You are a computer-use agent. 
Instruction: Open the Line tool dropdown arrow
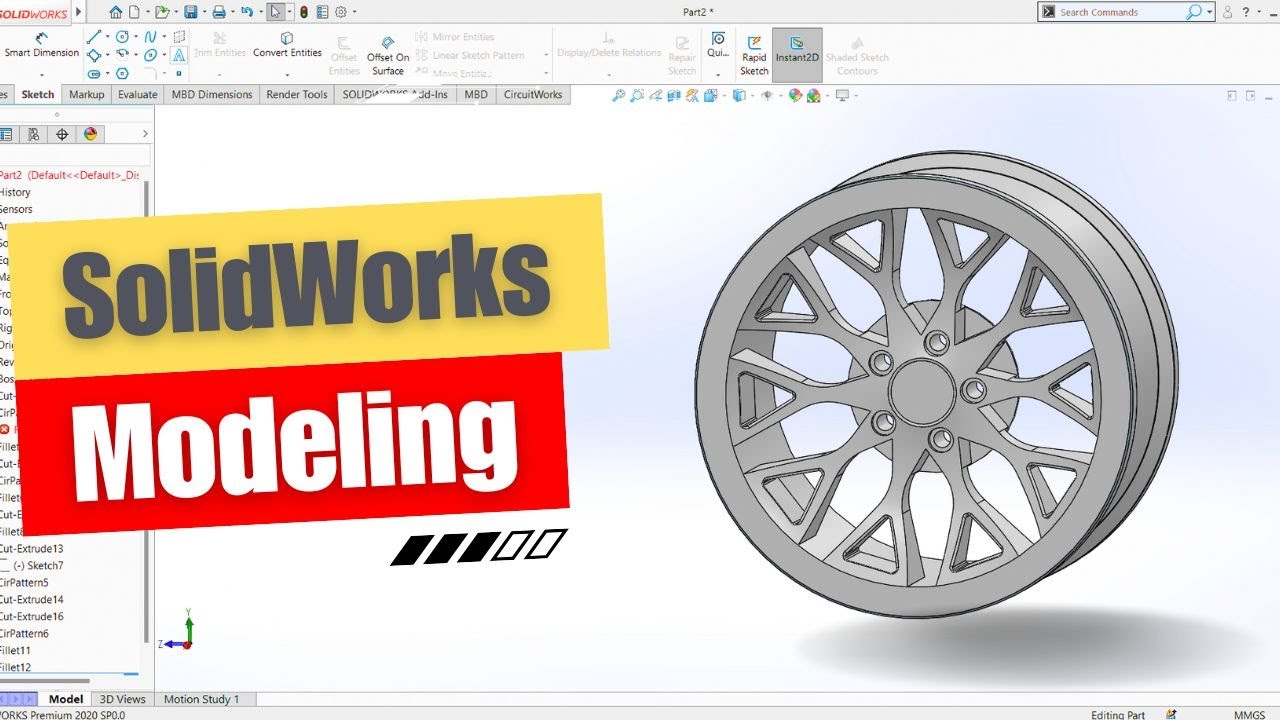point(107,37)
